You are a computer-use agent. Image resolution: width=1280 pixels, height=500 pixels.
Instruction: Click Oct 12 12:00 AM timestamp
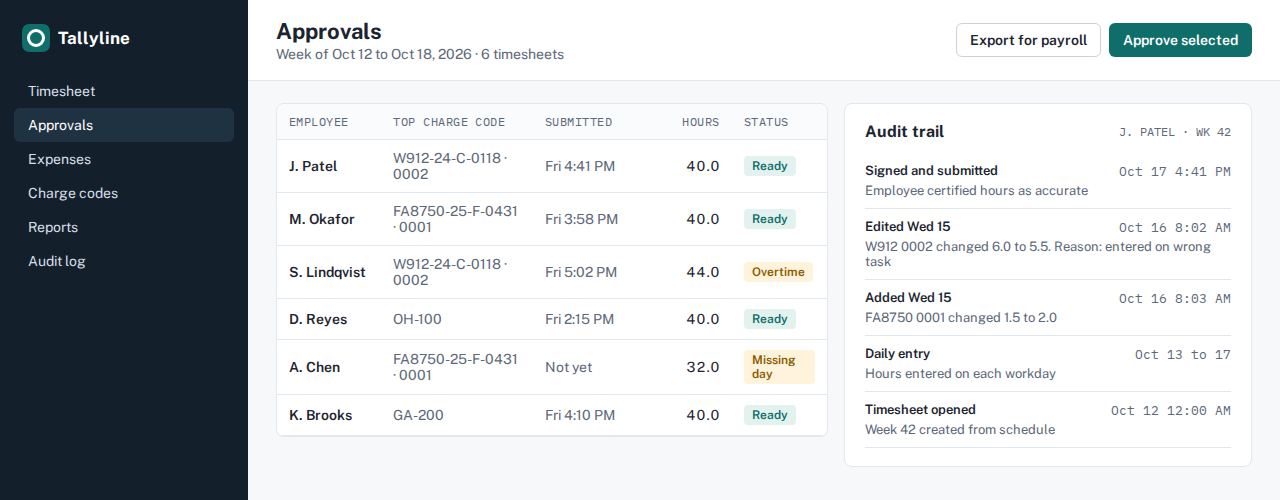[x=1171, y=411]
